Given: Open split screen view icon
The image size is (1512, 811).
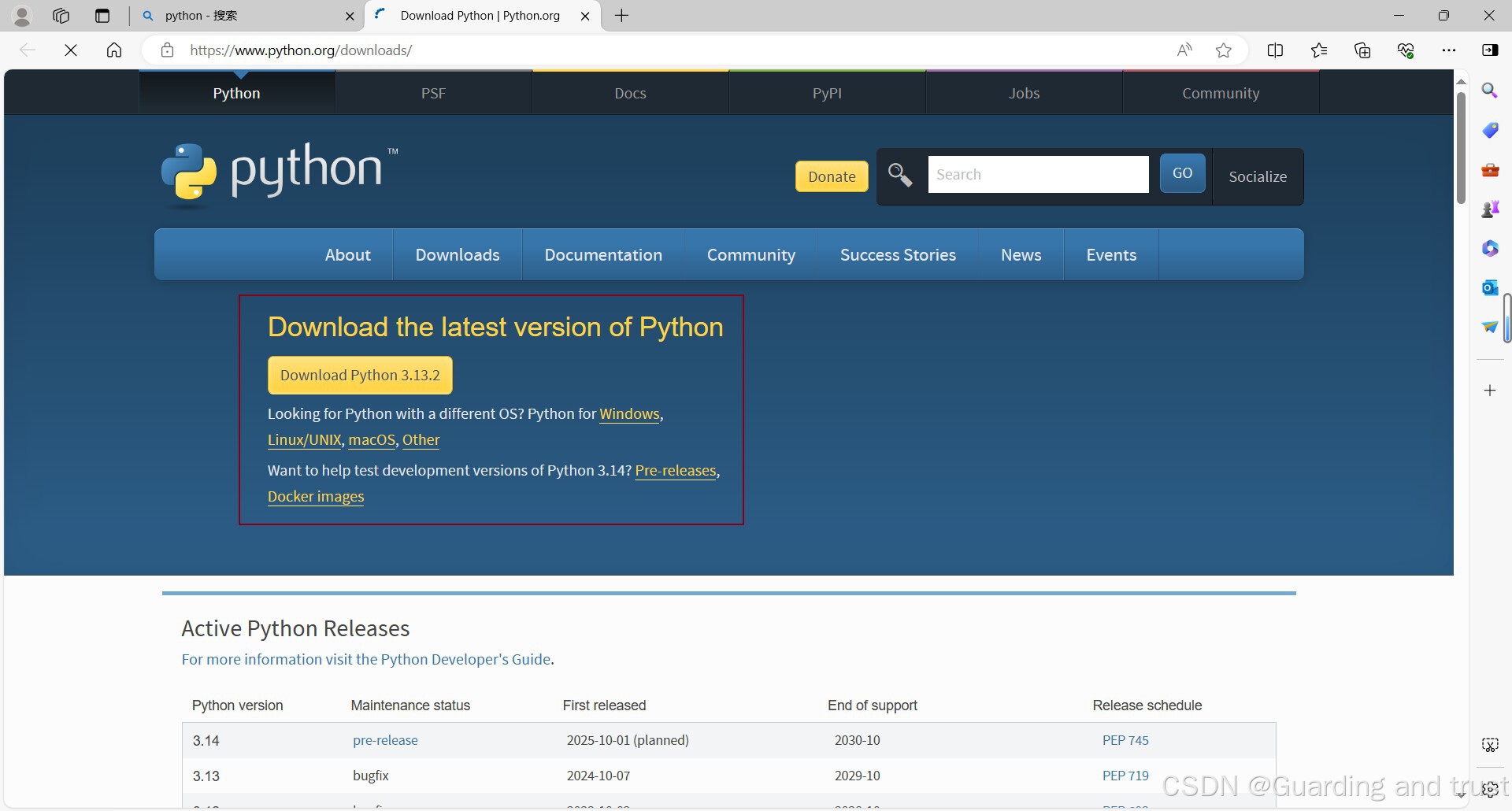Looking at the screenshot, I should pyautogui.click(x=1275, y=50).
